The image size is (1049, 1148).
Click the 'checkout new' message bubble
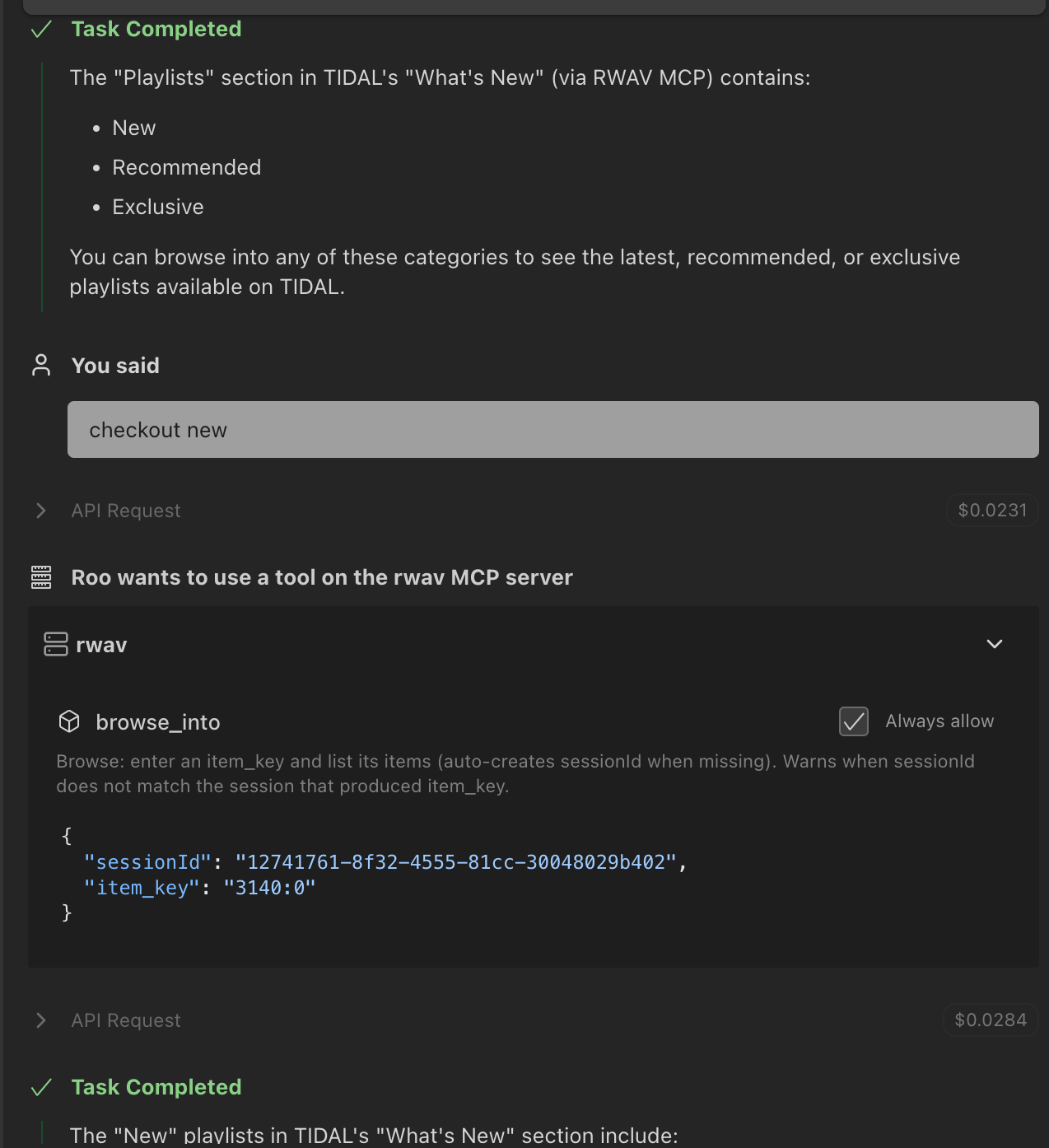point(552,430)
